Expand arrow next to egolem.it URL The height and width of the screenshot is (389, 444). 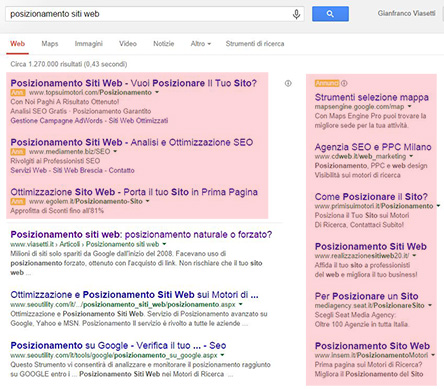147,201
